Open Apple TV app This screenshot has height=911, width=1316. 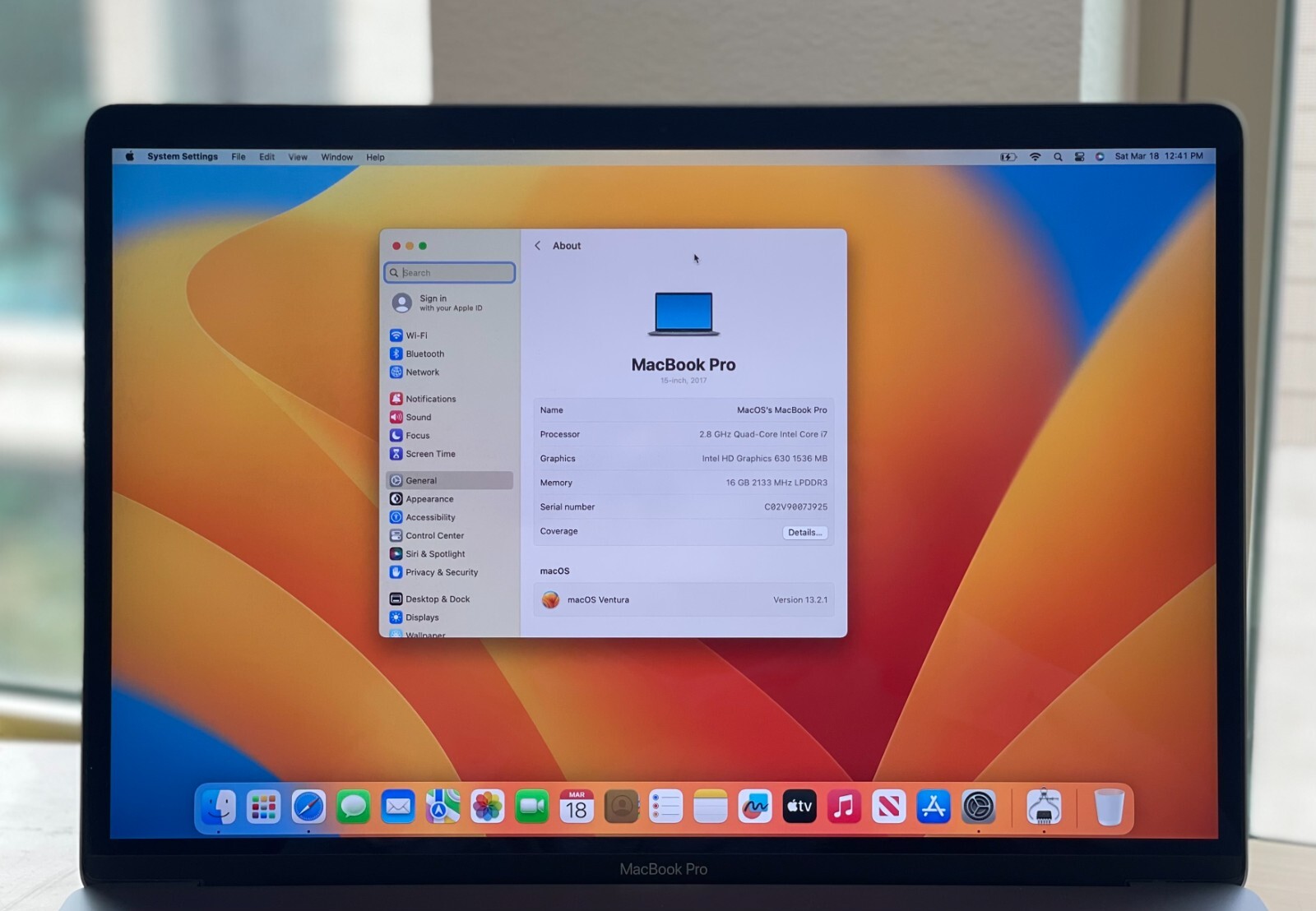point(799,807)
